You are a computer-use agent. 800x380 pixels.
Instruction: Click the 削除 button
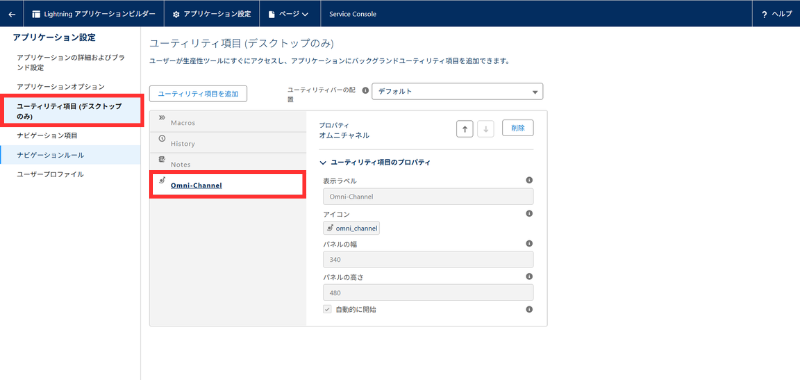pyautogui.click(x=518, y=128)
